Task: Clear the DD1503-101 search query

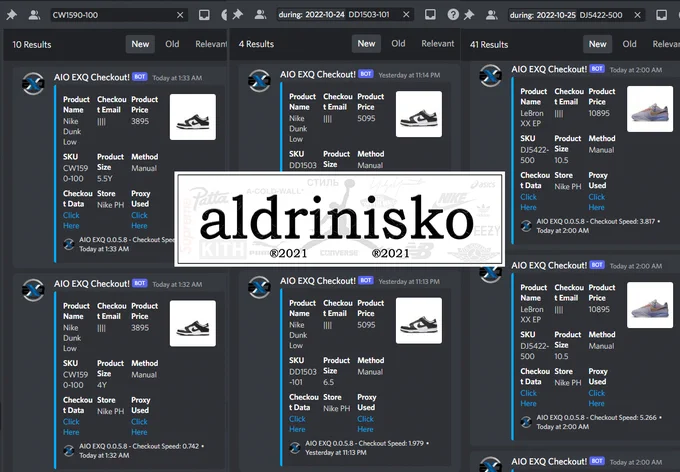Action: pyautogui.click(x=406, y=15)
